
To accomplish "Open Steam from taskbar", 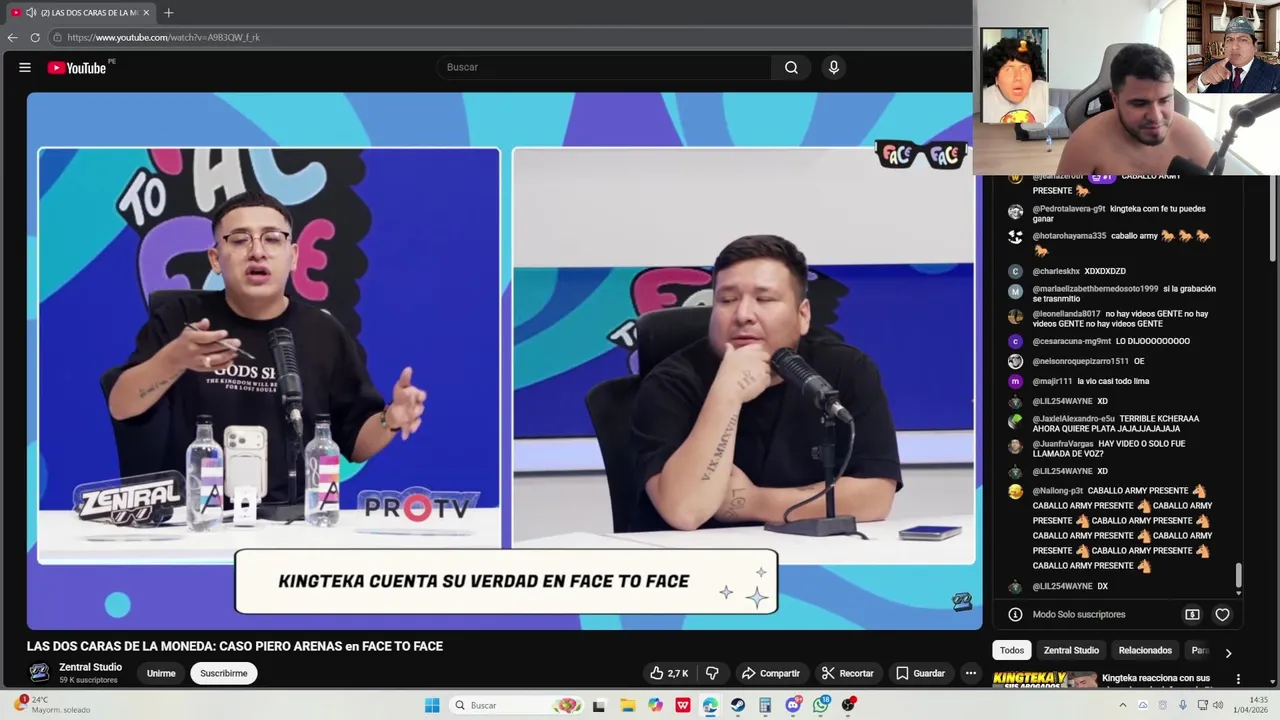I will (x=738, y=705).
